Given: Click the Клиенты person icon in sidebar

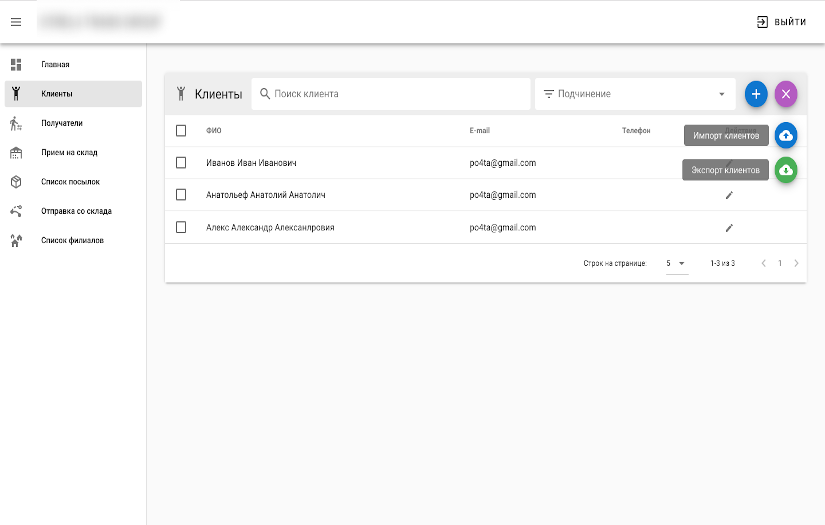Looking at the screenshot, I should [16, 94].
